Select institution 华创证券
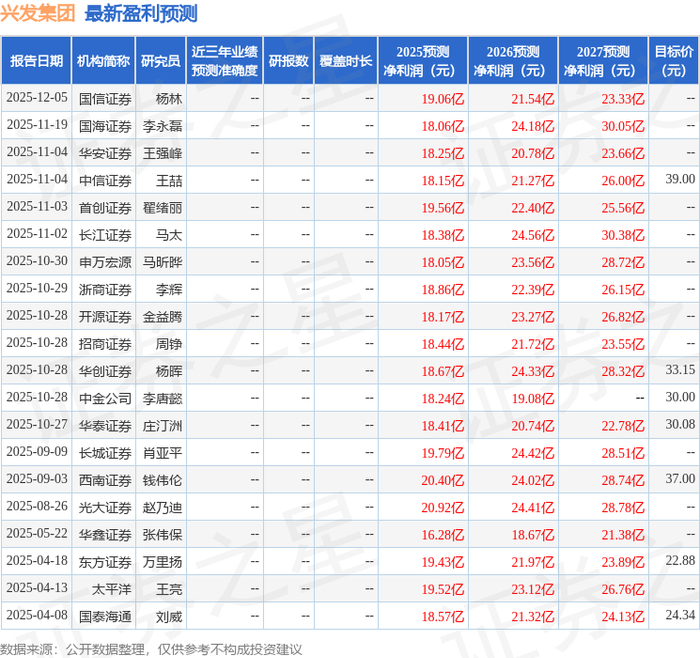This screenshot has height=658, width=700. (105, 371)
